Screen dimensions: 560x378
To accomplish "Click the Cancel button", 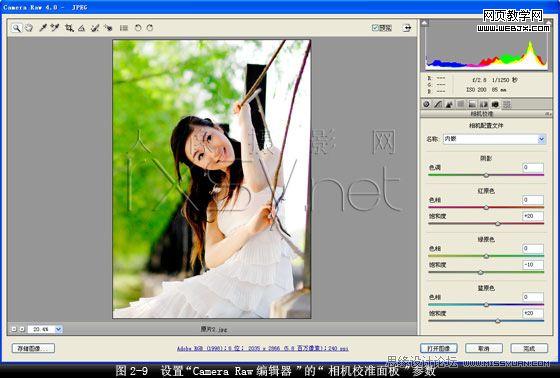I will pos(484,348).
